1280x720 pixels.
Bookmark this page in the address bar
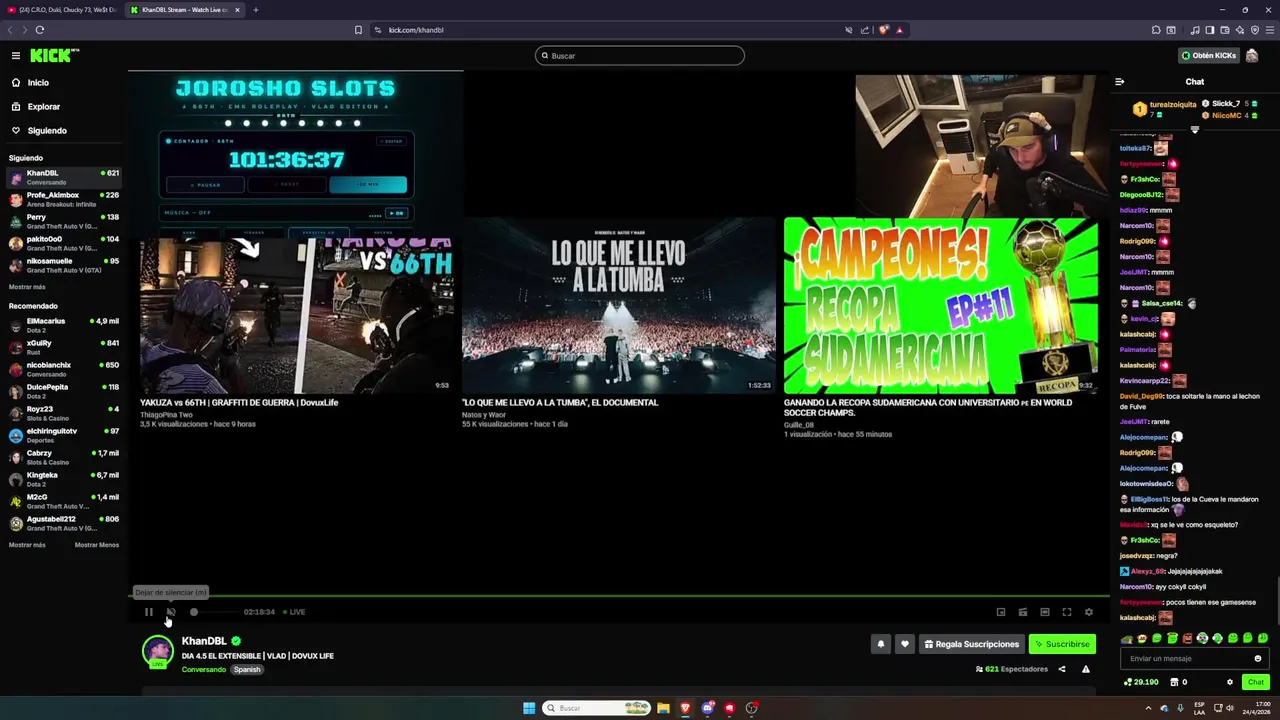(x=358, y=30)
